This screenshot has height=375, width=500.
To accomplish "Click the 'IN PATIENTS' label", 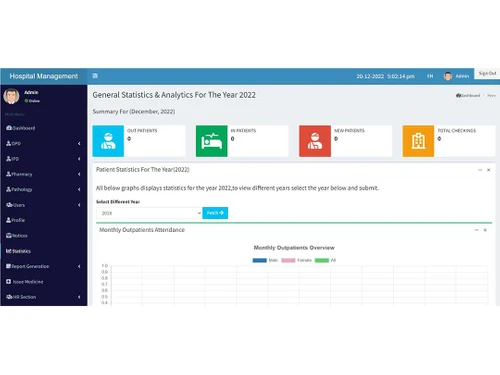I will (243, 131).
